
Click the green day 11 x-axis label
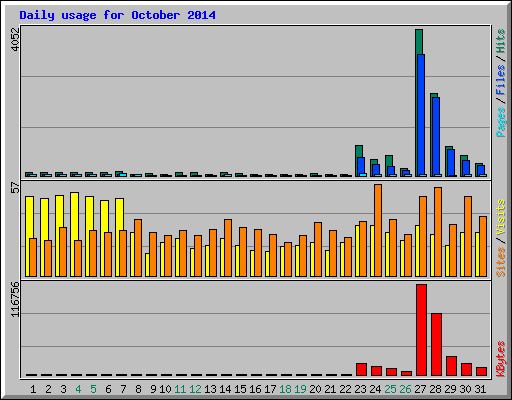180,389
